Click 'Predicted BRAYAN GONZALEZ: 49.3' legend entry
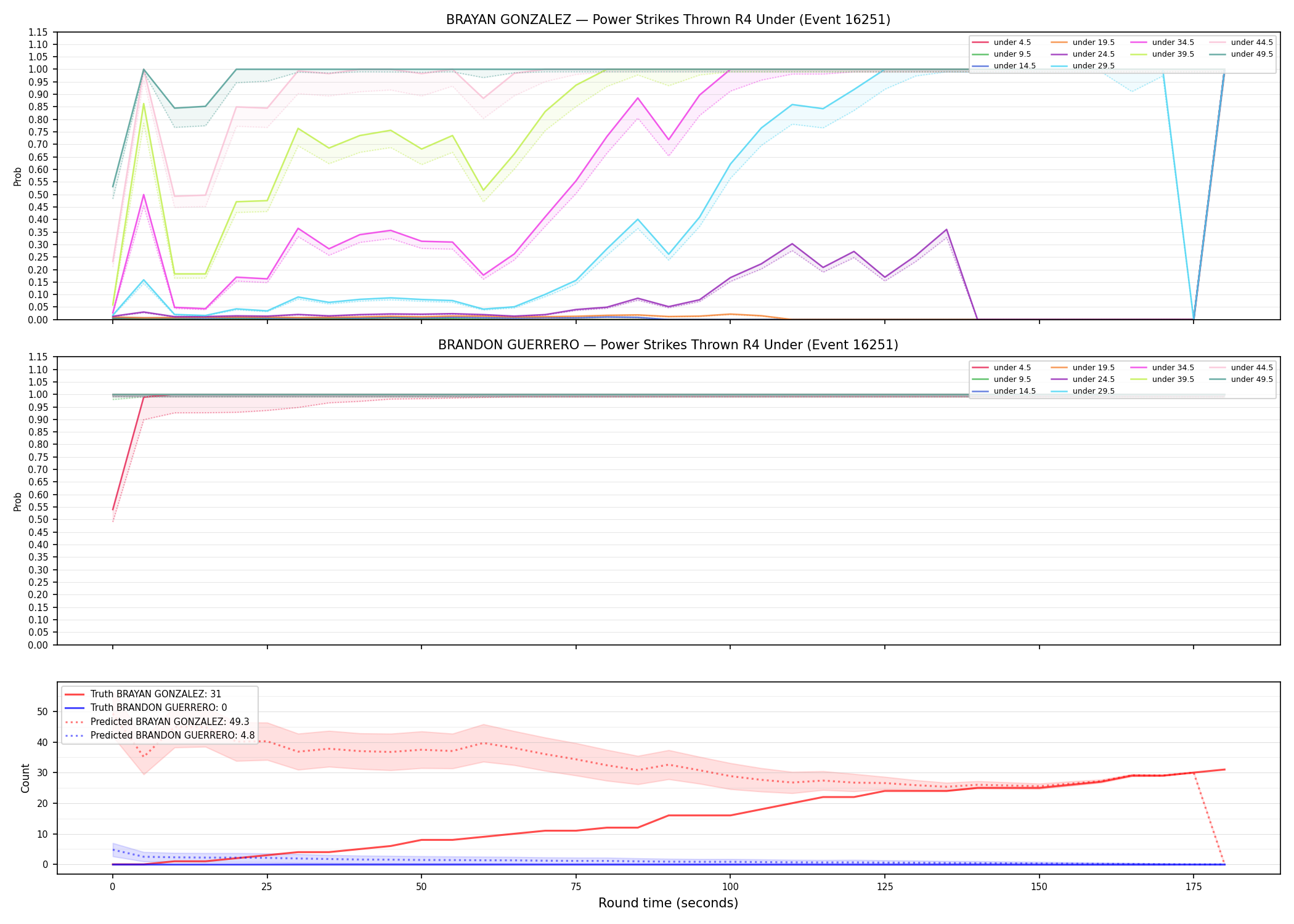The image size is (1294, 924). point(157,722)
